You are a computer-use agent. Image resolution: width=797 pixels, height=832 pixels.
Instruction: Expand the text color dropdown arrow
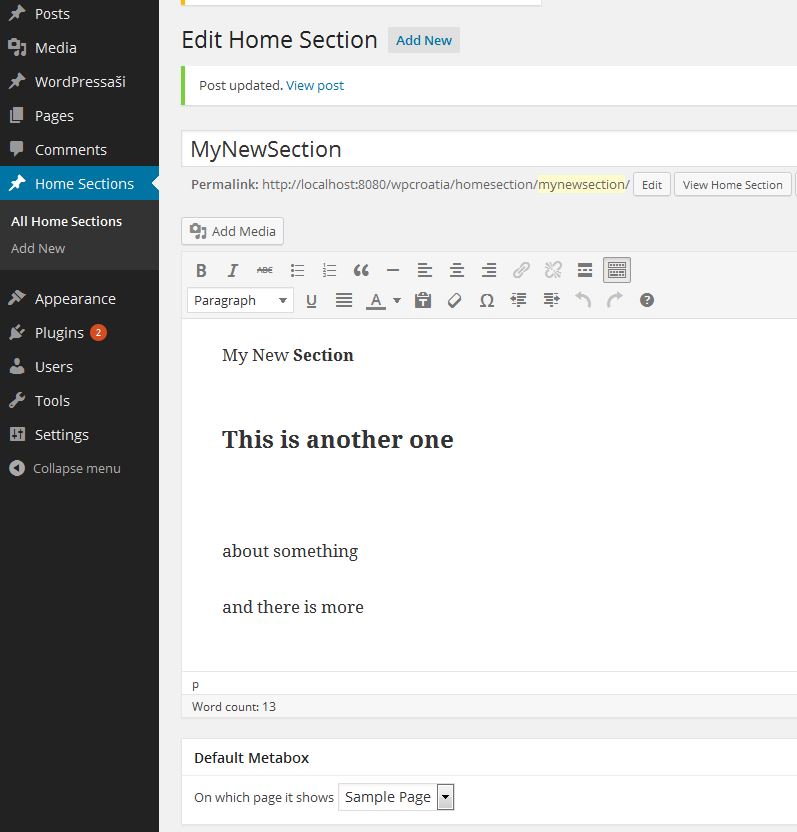tap(396, 301)
